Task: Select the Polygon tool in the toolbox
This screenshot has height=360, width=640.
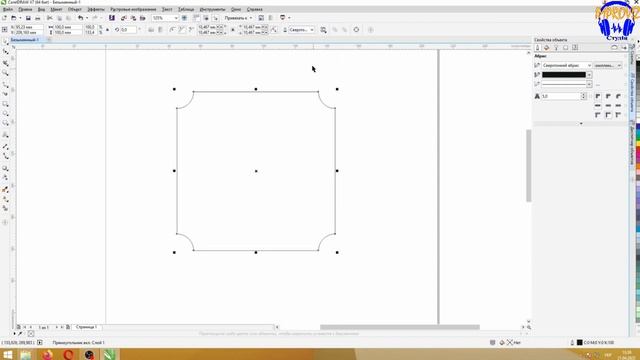Action: click(5, 123)
